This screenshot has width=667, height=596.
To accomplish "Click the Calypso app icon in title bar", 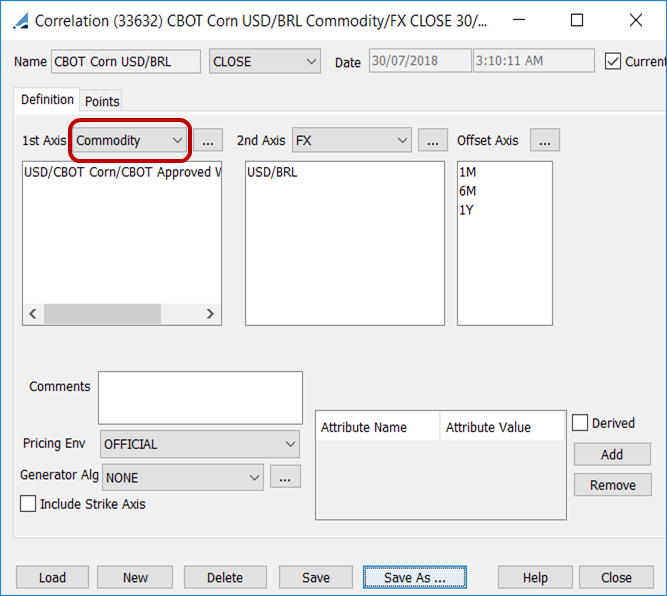I will pos(20,20).
